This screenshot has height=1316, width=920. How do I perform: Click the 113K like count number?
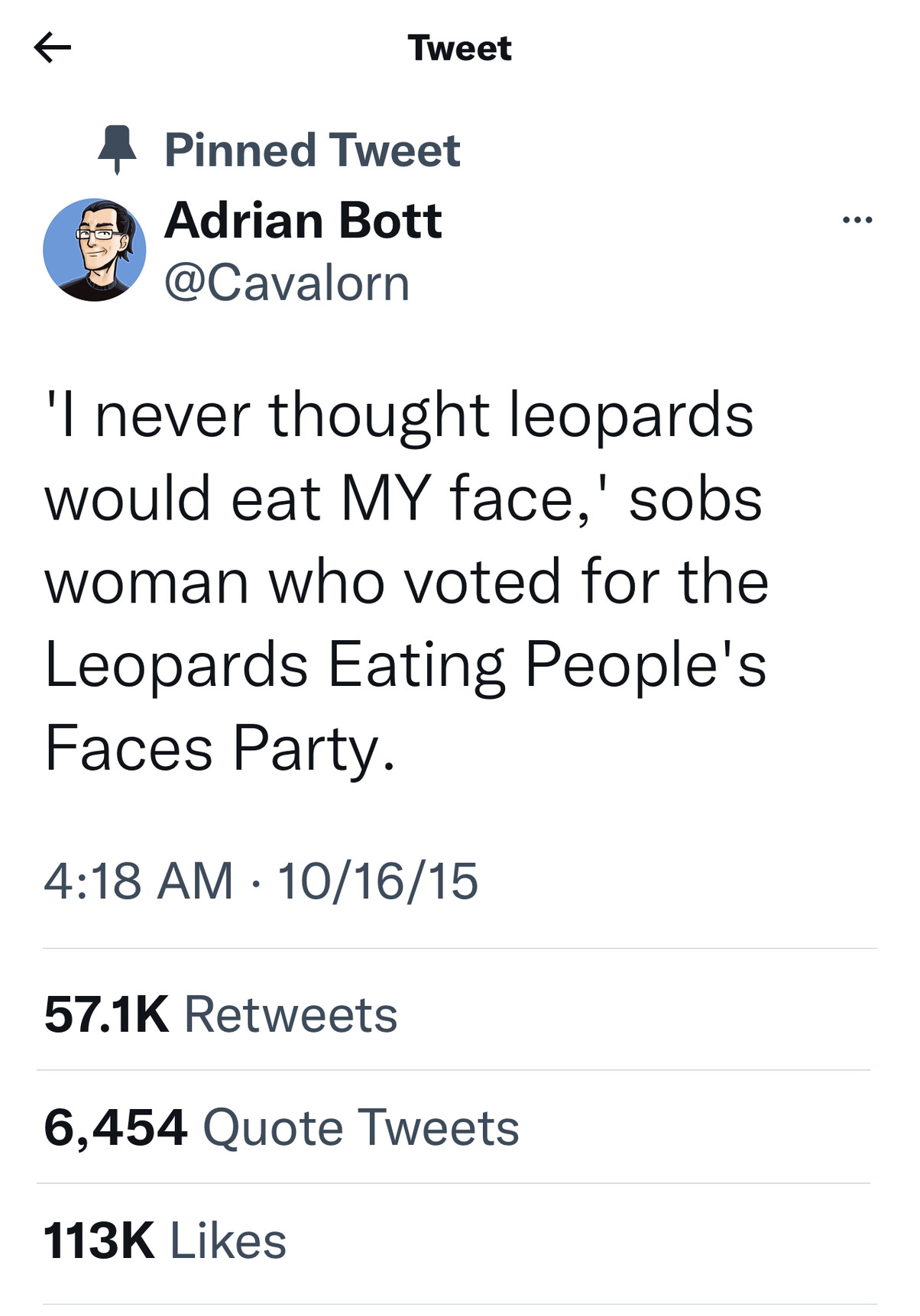99,1240
